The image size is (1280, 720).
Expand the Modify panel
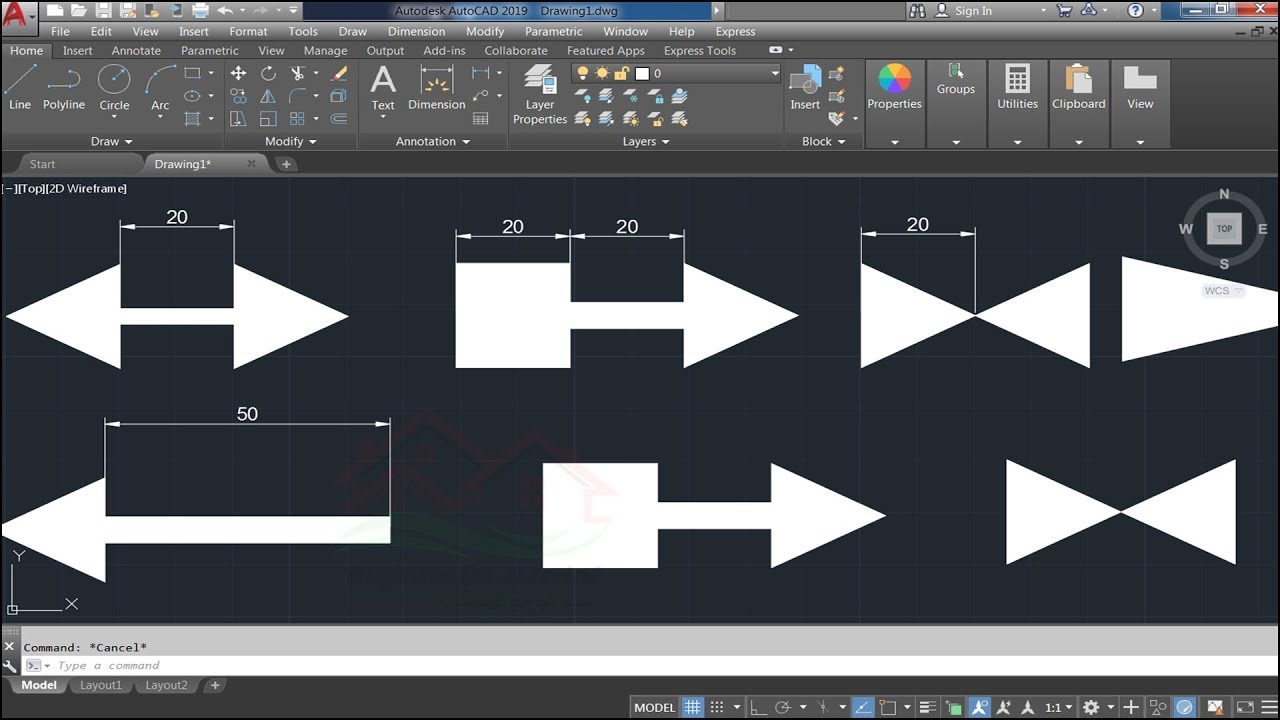[291, 141]
